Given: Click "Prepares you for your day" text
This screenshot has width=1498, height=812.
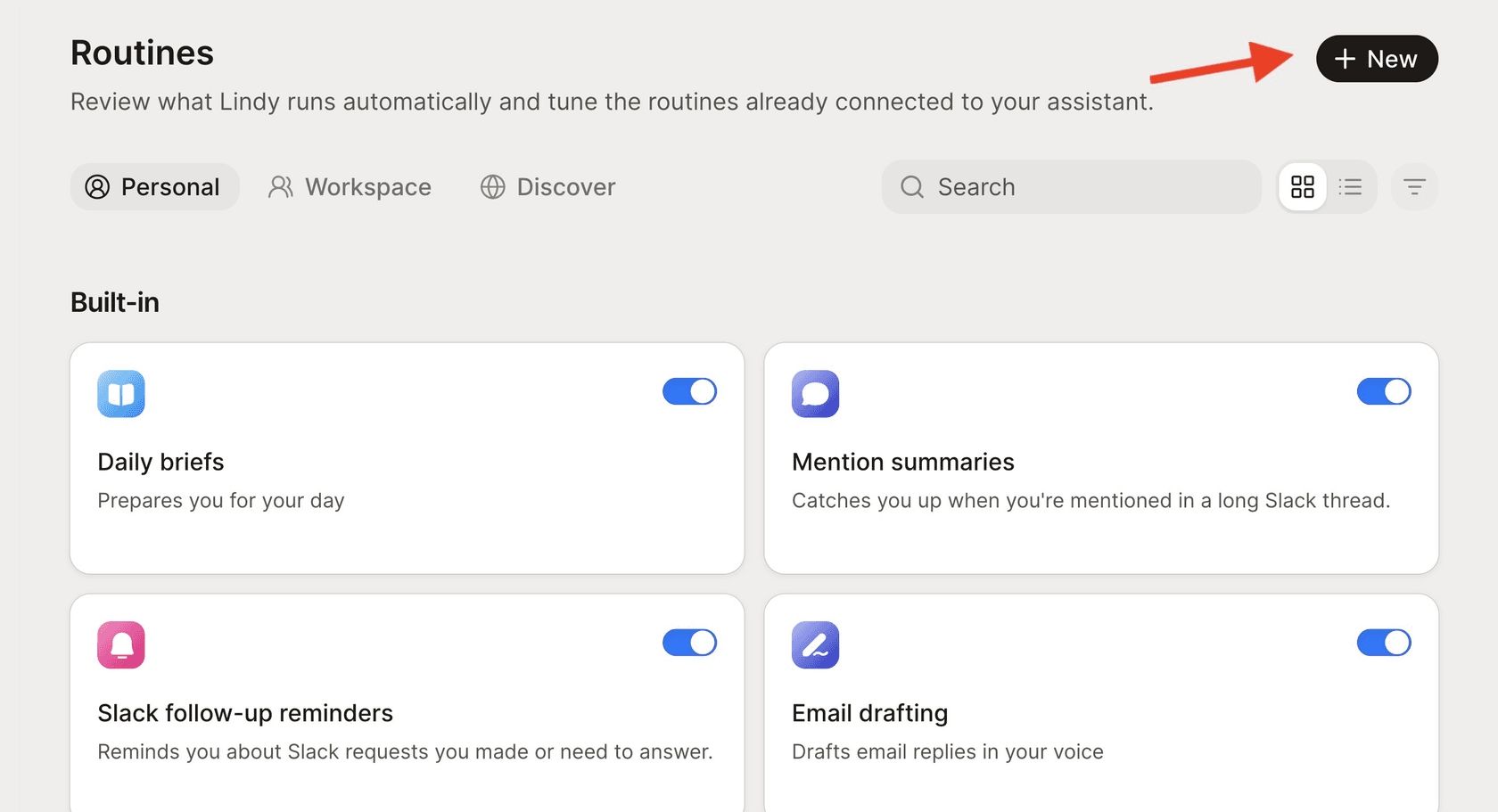Looking at the screenshot, I should click(221, 501).
